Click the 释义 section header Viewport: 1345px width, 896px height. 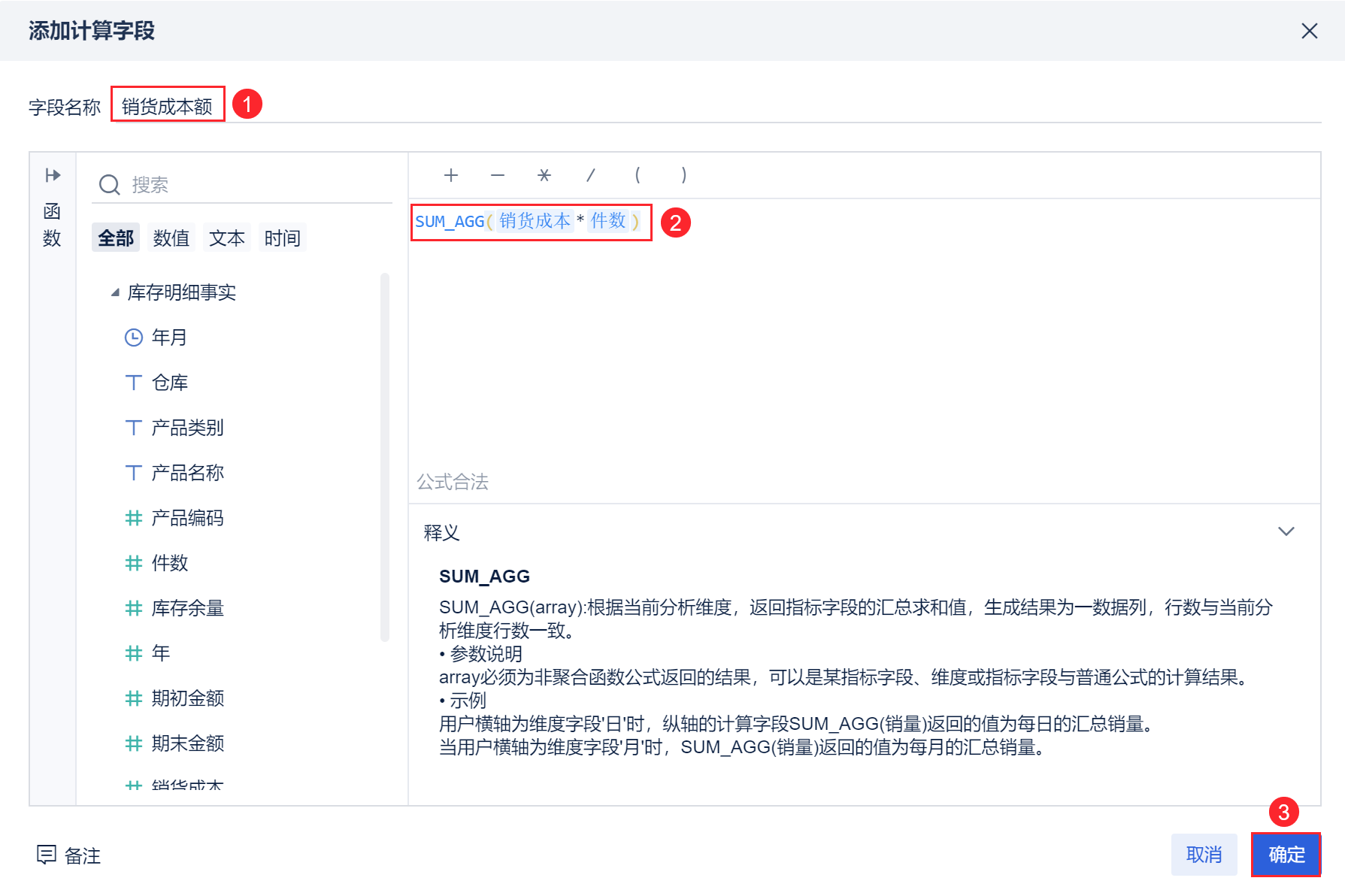click(442, 533)
